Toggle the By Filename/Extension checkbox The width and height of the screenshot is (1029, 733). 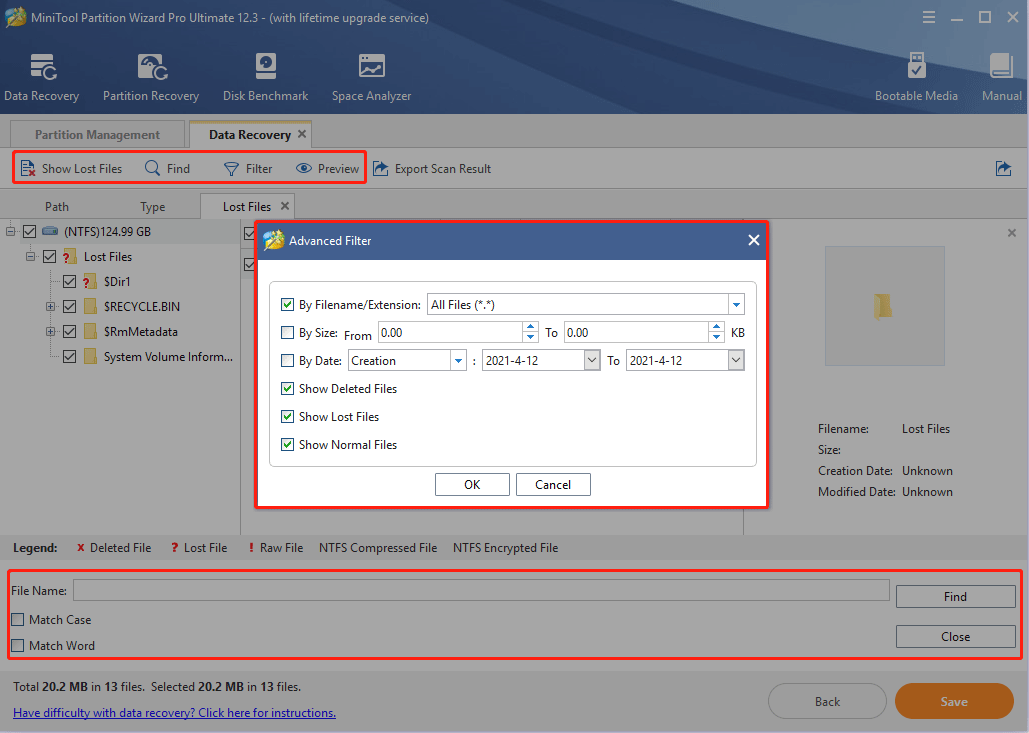[x=287, y=304]
